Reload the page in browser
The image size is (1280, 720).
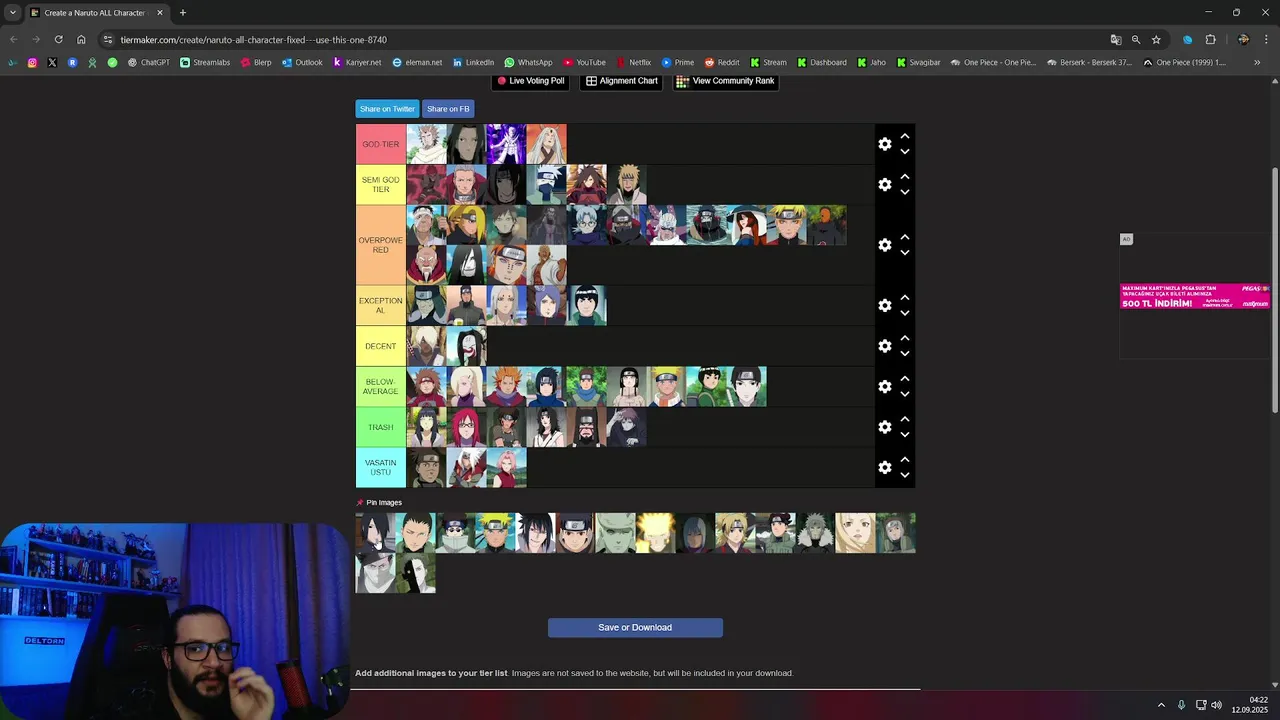click(58, 40)
